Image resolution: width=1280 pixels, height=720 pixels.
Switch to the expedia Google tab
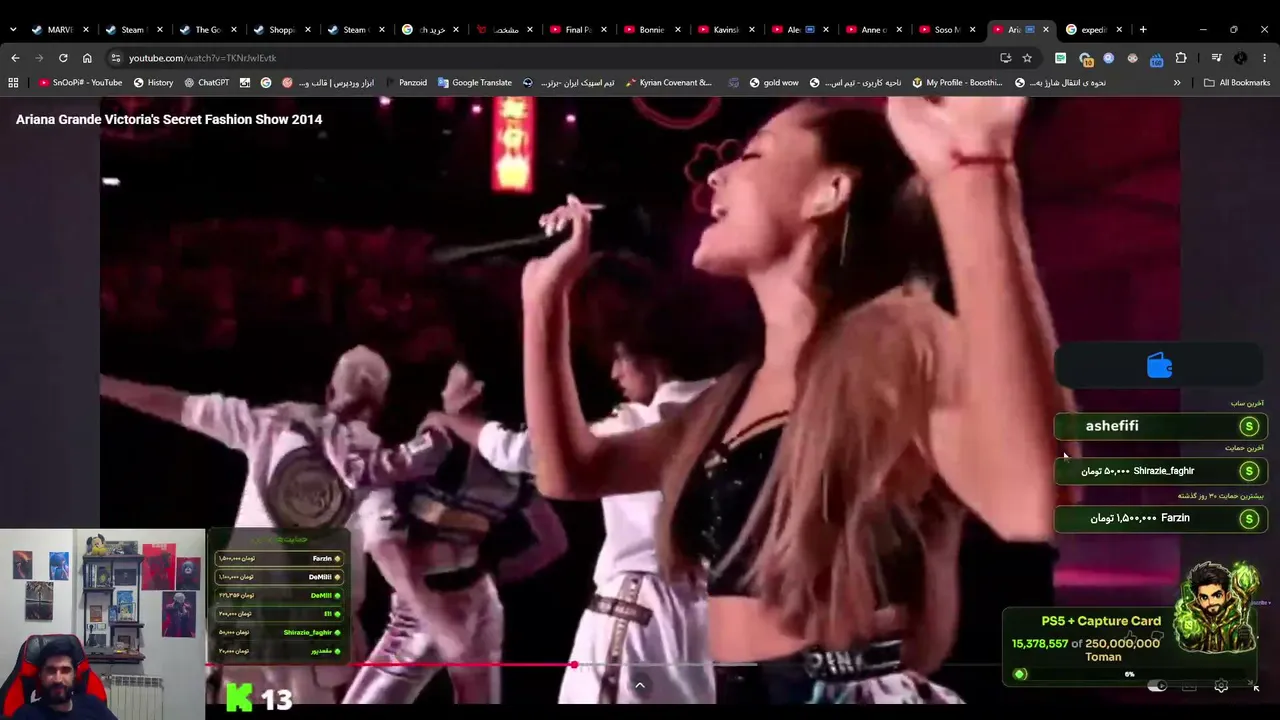click(1095, 30)
